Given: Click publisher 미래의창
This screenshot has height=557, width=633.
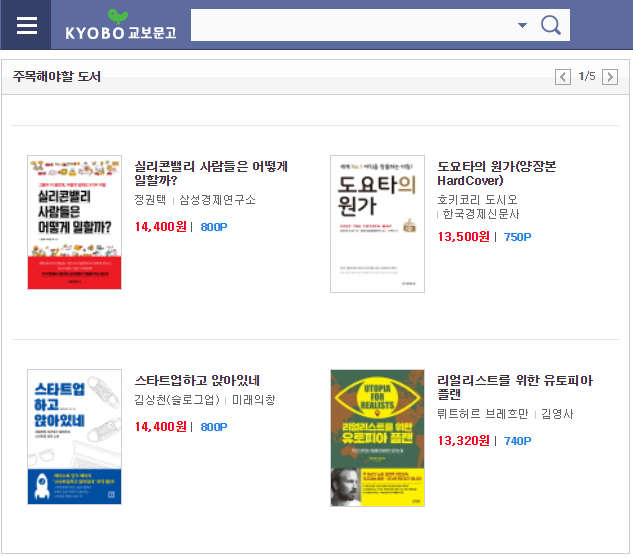Looking at the screenshot, I should [254, 400].
